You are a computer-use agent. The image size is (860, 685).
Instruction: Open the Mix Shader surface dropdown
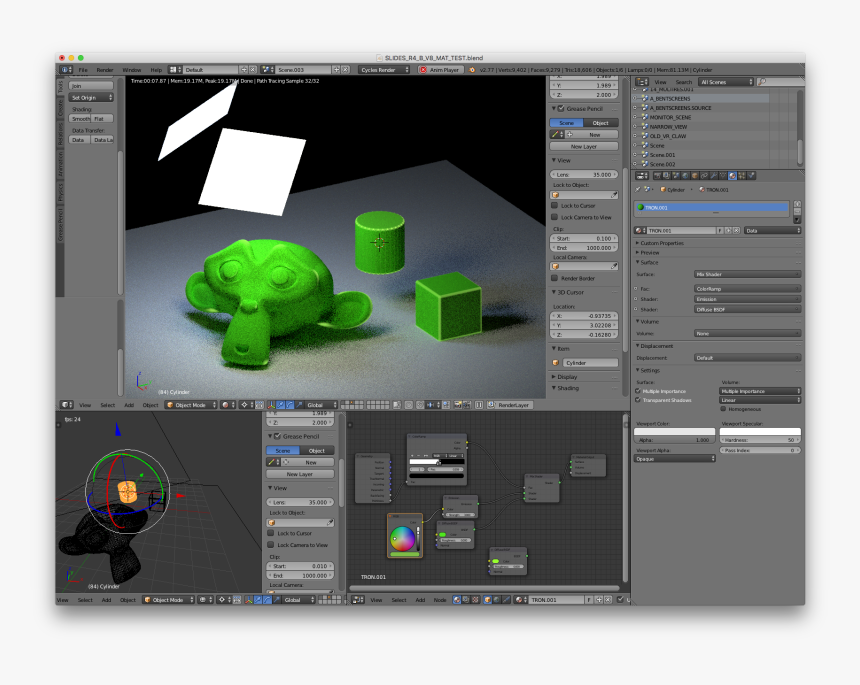click(745, 273)
